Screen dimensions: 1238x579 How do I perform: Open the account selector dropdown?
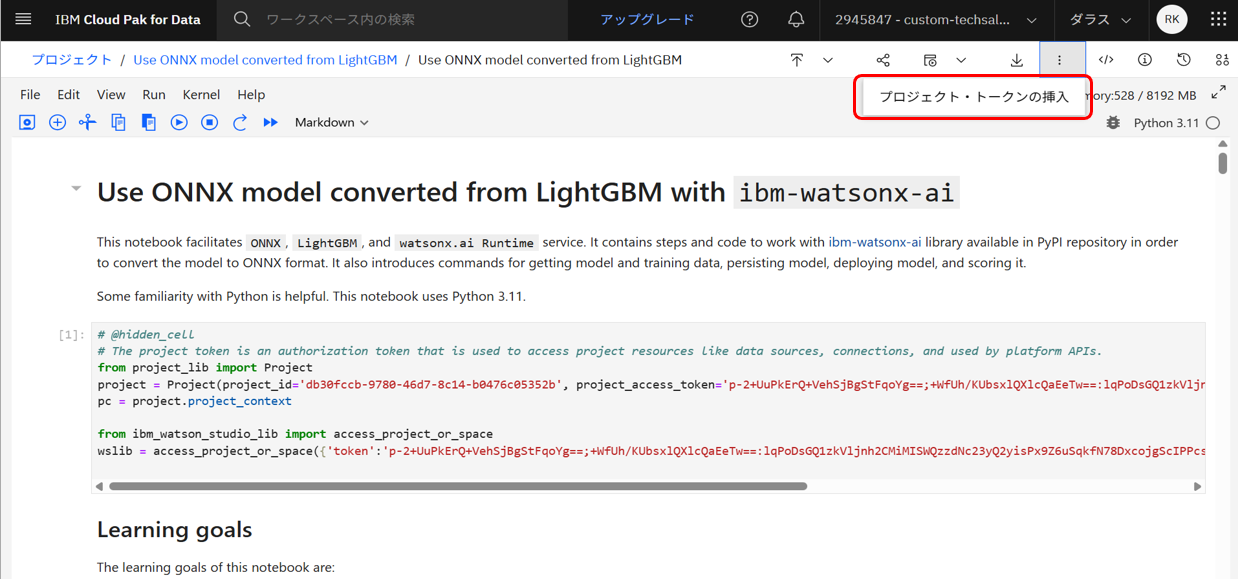point(936,20)
